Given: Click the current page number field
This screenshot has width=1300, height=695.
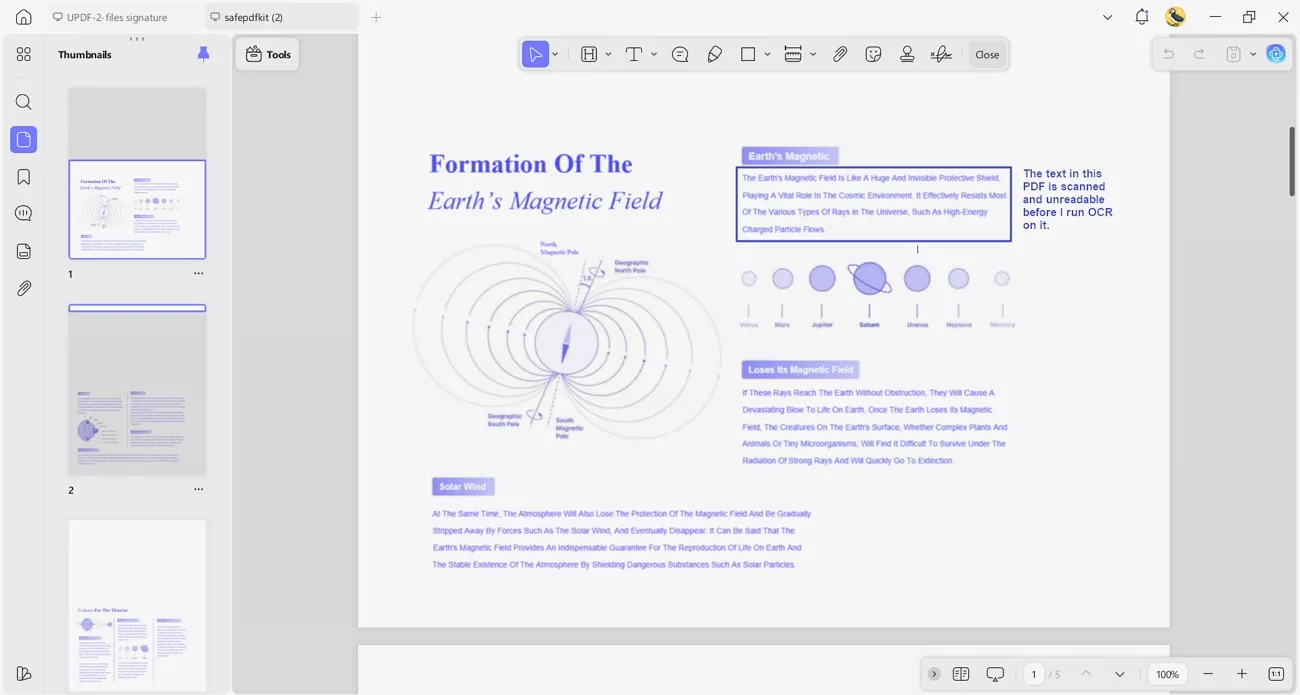Looking at the screenshot, I should point(1034,674).
